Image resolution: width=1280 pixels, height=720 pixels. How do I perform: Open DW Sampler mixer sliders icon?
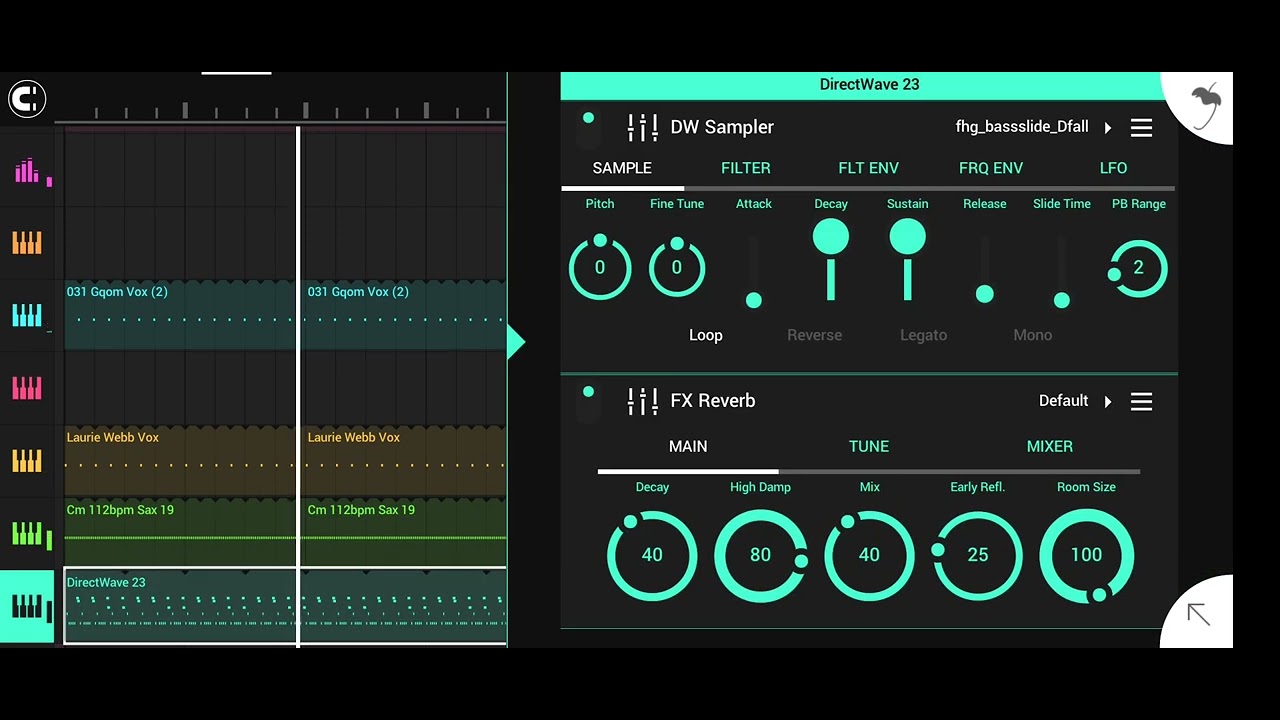[642, 127]
